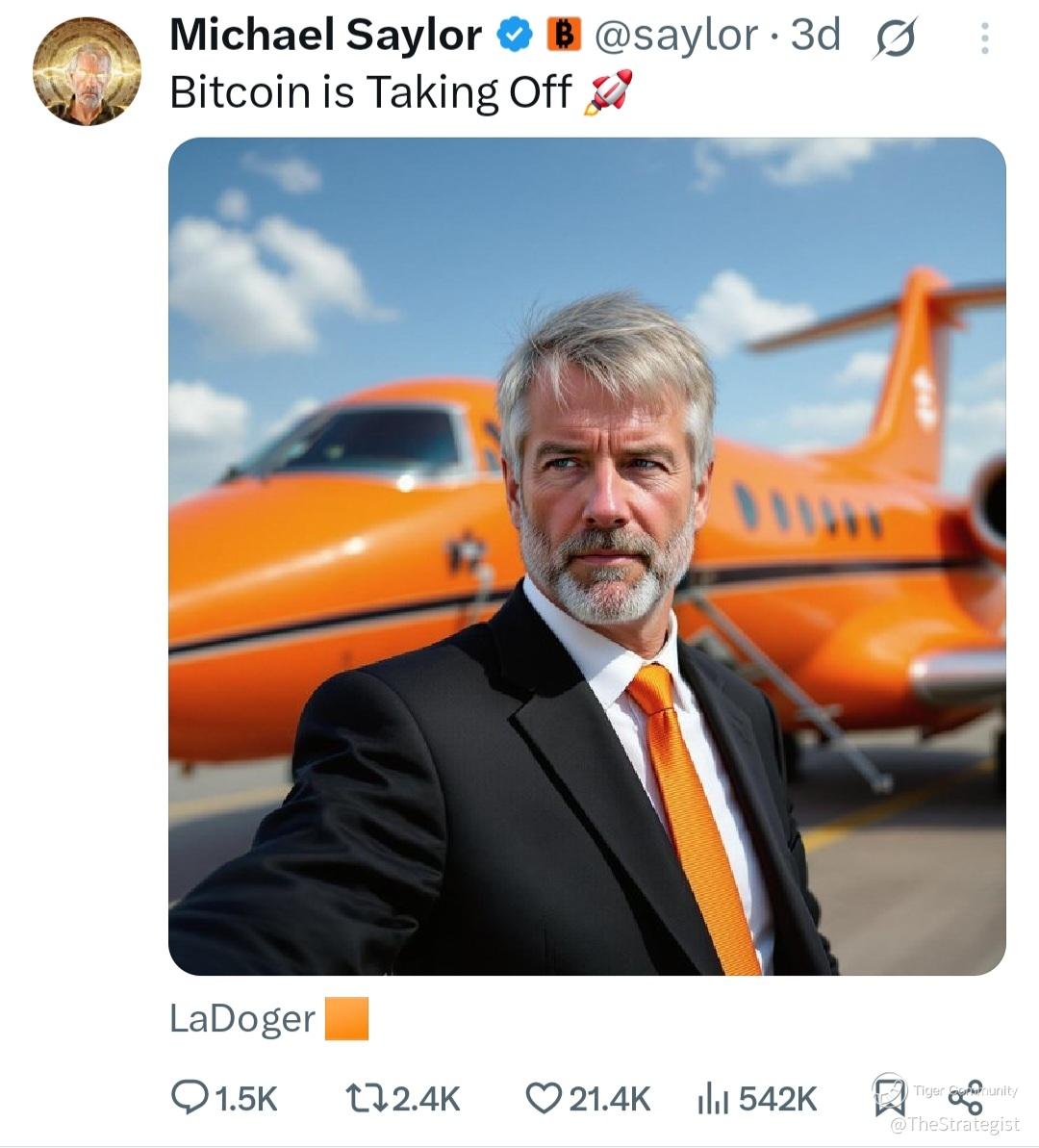Viewport: 1039px width, 1148px height.
Task: Click the share icon
Action: point(968,1099)
